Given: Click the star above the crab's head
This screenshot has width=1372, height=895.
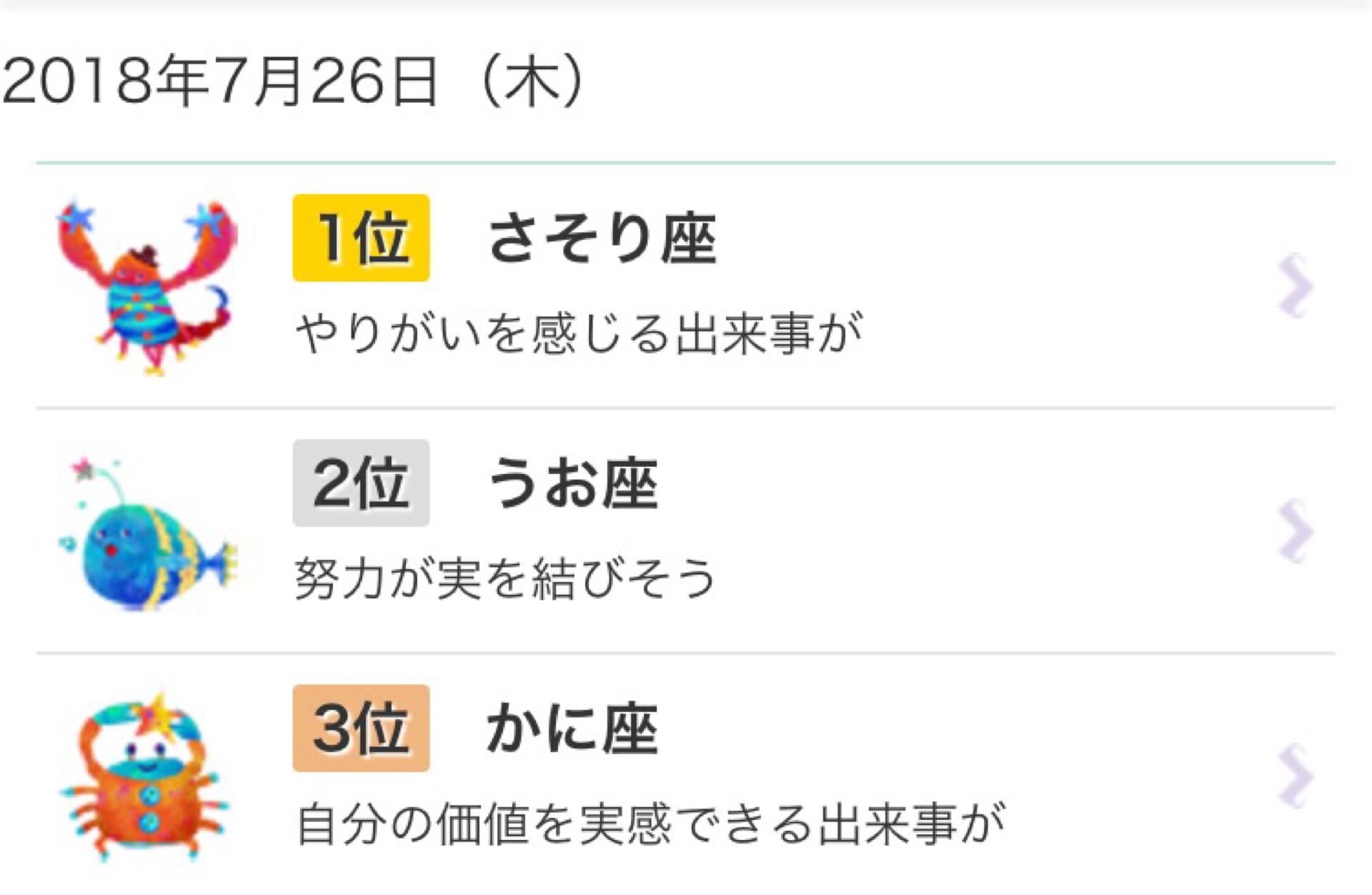Looking at the screenshot, I should [159, 713].
